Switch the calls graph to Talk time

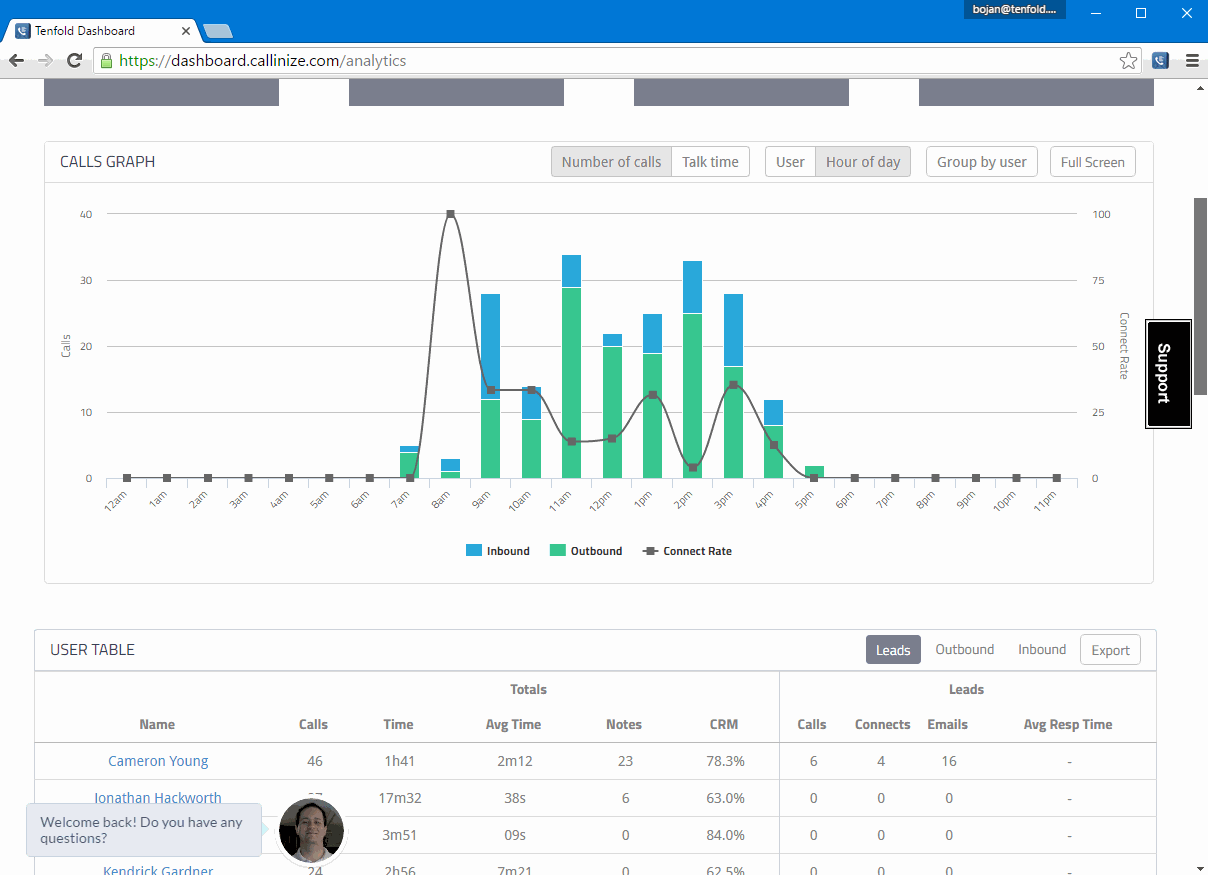(x=710, y=161)
